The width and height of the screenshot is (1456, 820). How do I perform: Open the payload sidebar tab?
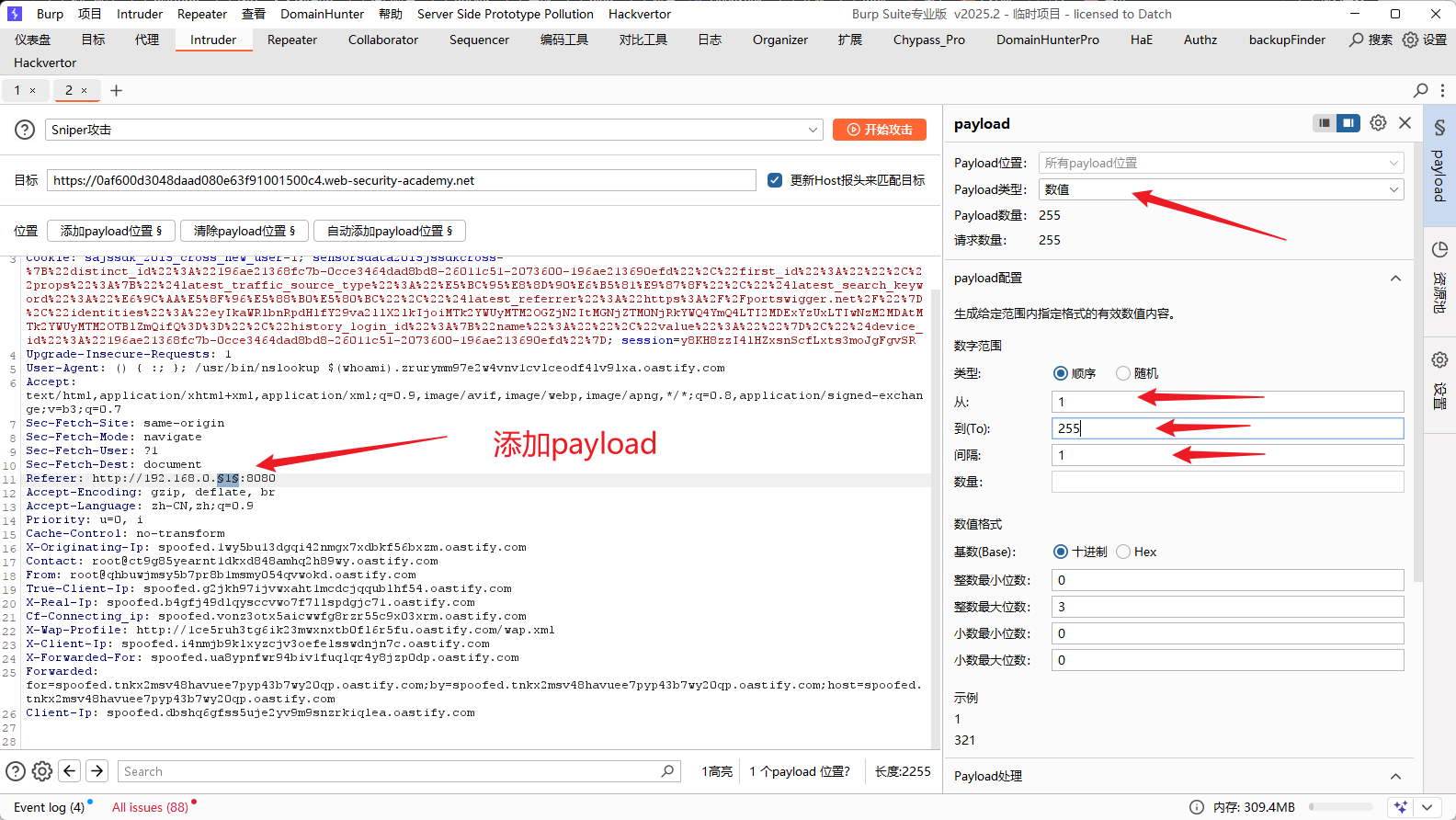click(1439, 164)
